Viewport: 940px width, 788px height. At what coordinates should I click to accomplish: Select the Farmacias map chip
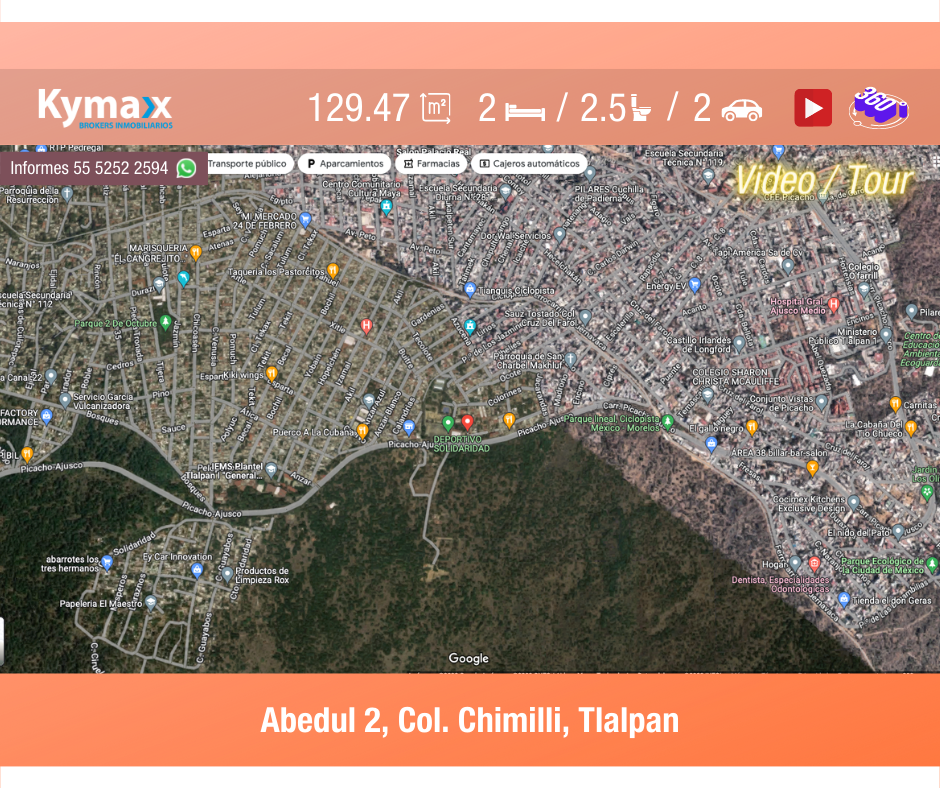coord(432,164)
